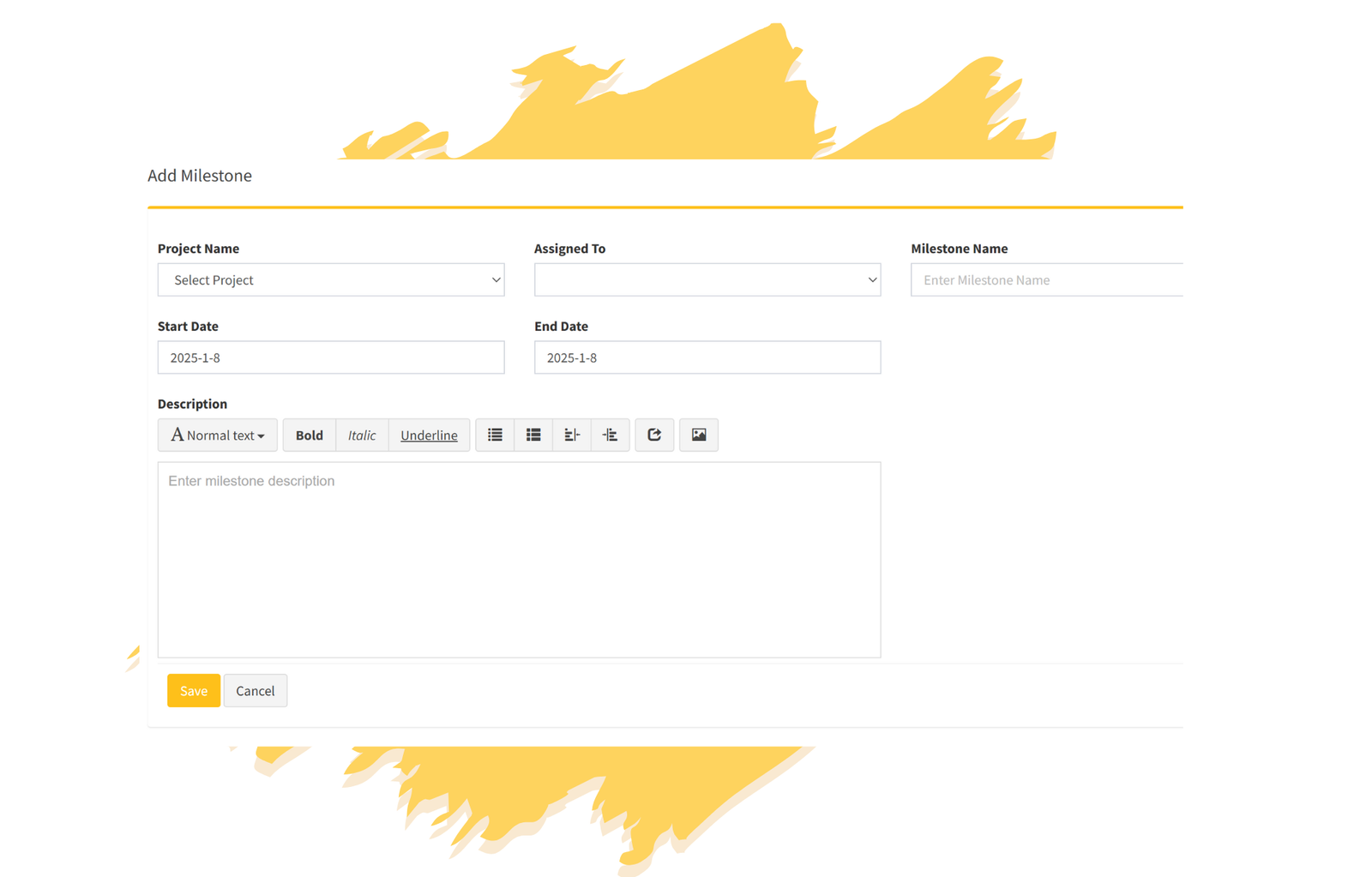Open the Normal text style dropdown
The width and height of the screenshot is (1372, 877).
coord(218,435)
